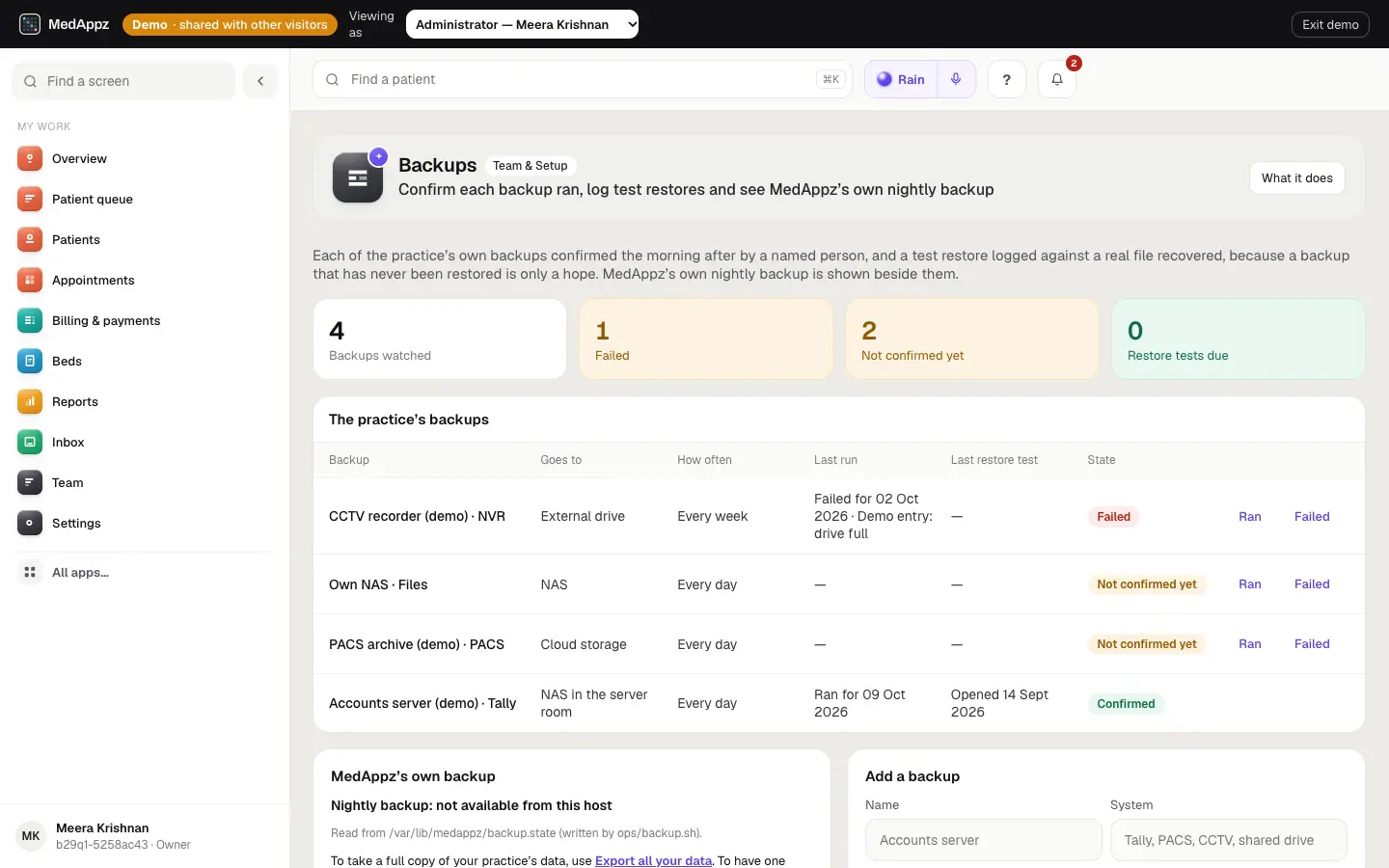Open Beds sidebar icon
1389x868 pixels.
(x=30, y=361)
